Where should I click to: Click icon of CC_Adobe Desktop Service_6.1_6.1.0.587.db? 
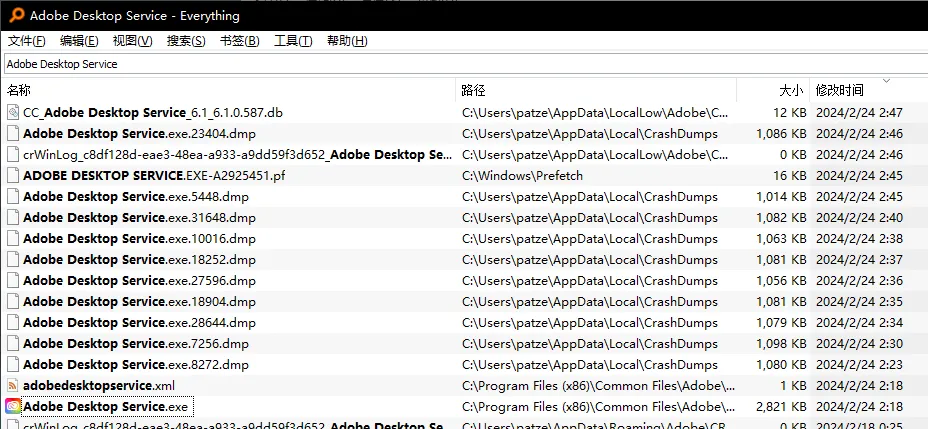(x=13, y=112)
